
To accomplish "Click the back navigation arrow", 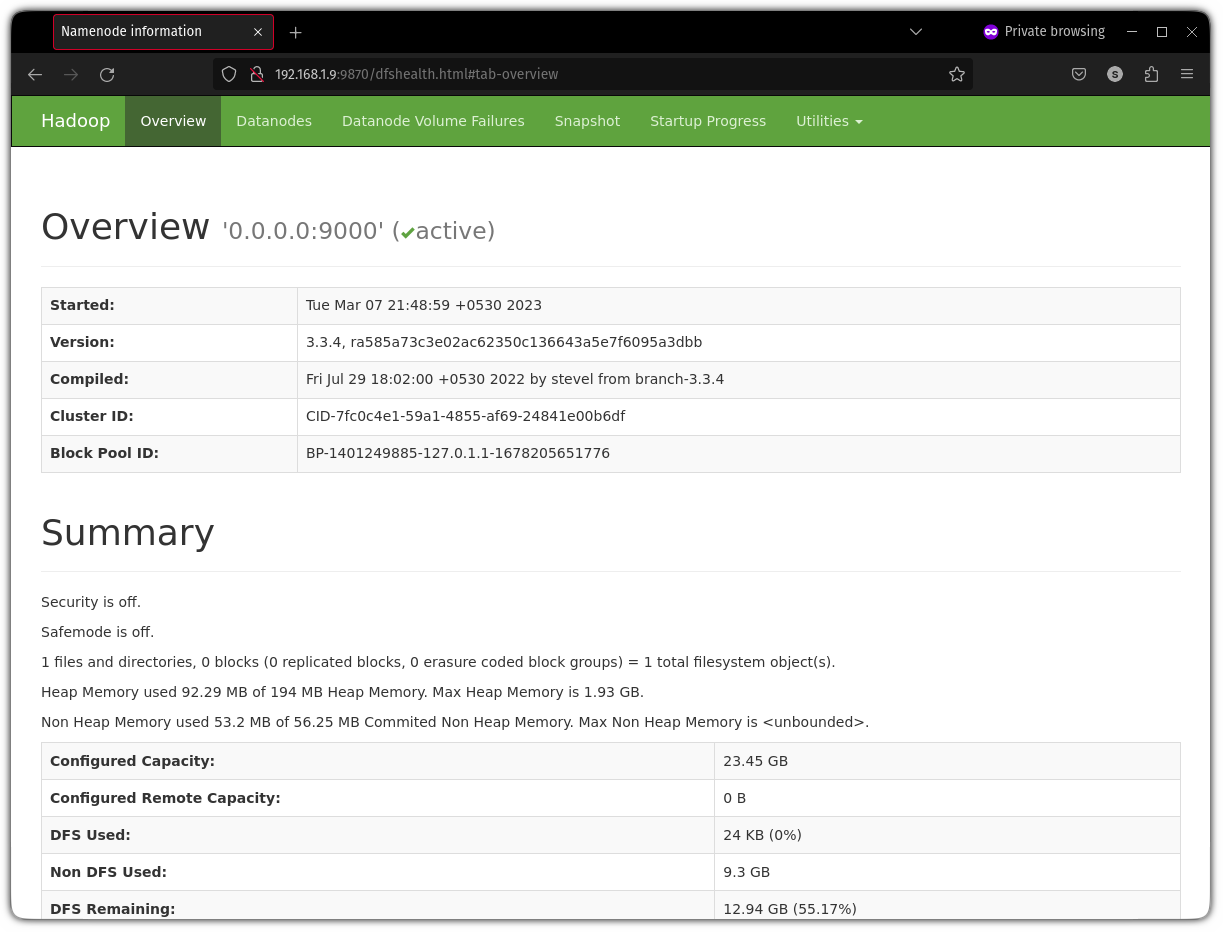I will [x=35, y=74].
